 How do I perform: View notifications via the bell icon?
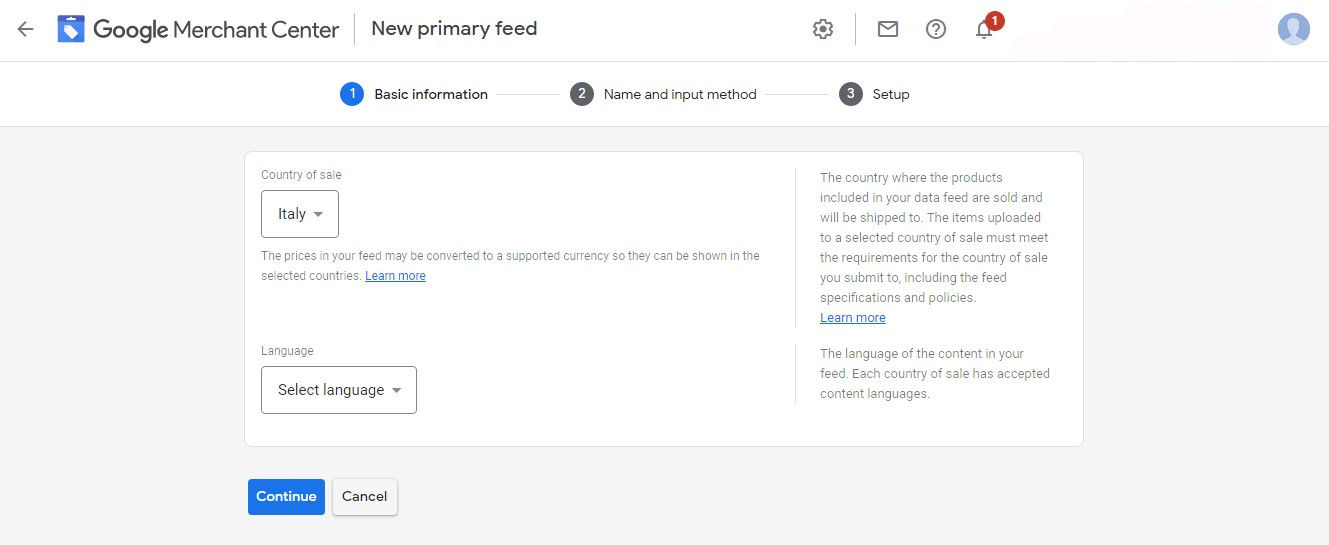(984, 30)
